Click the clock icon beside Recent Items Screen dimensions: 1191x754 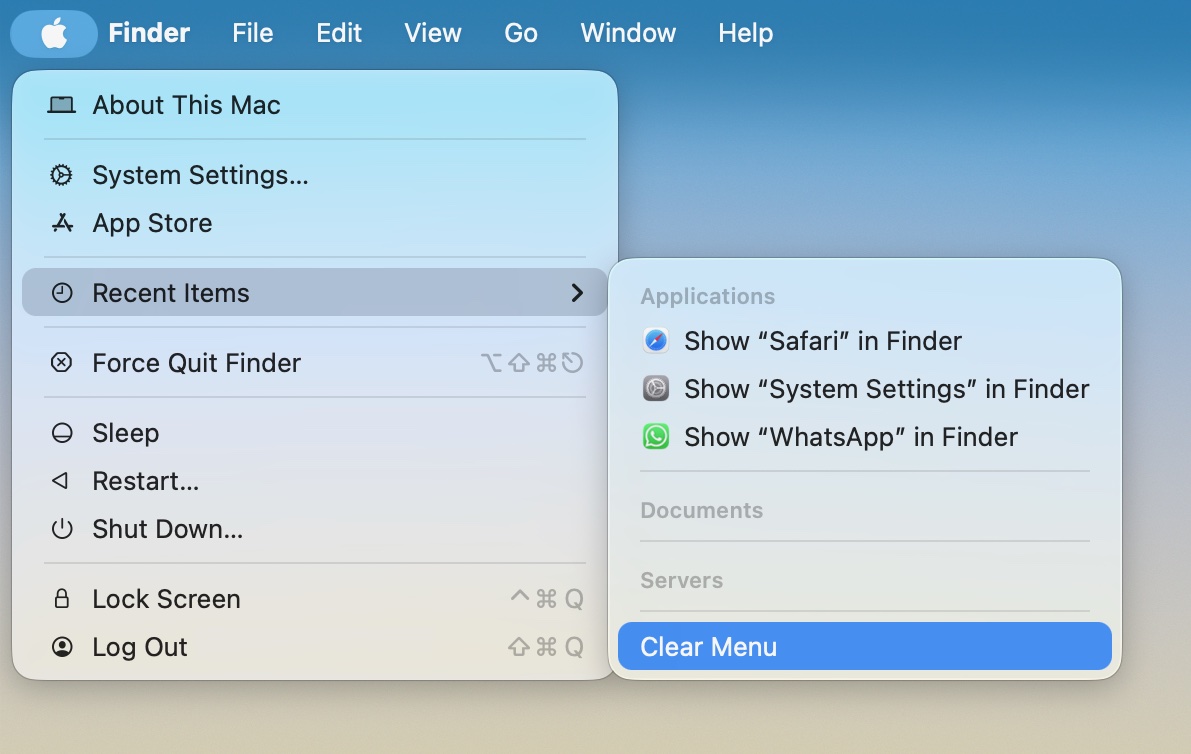[62, 293]
